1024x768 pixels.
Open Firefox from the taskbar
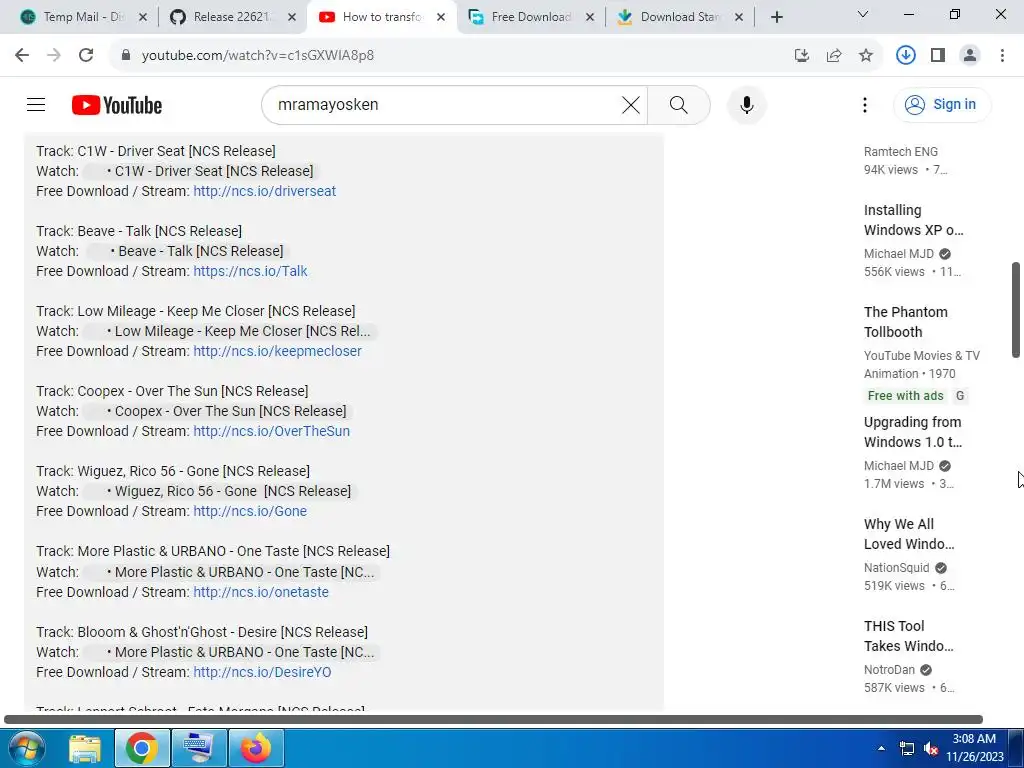point(256,748)
